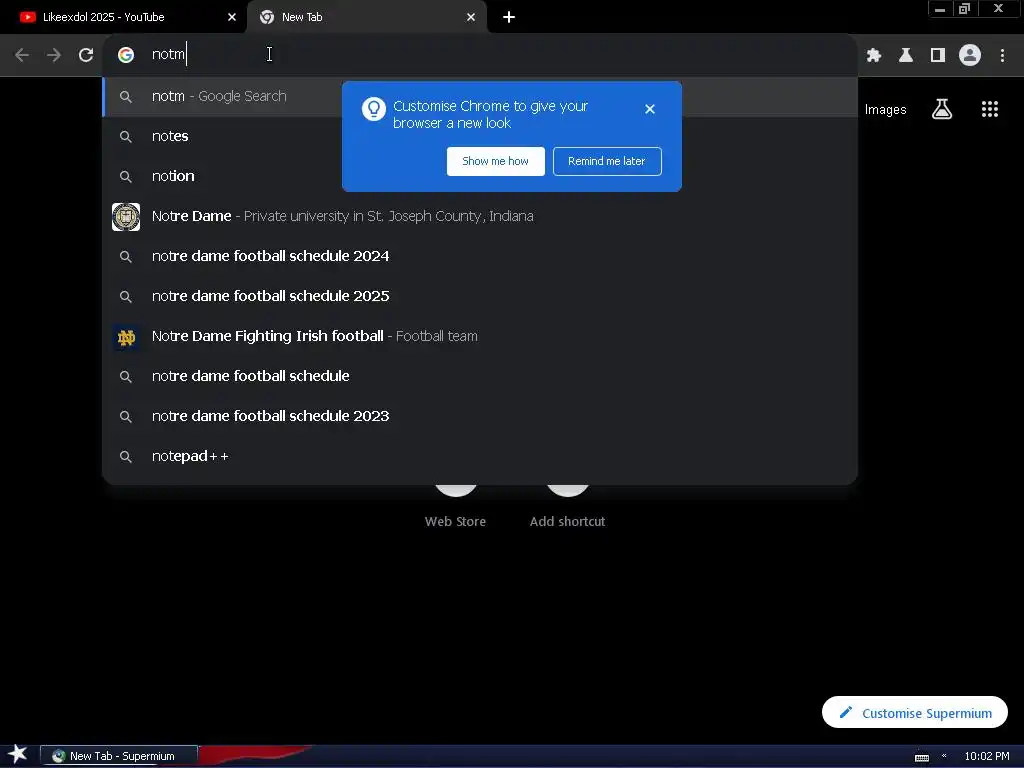This screenshot has height=768, width=1024.
Task: Choose the 'notepad++' suggestion
Action: coord(480,456)
